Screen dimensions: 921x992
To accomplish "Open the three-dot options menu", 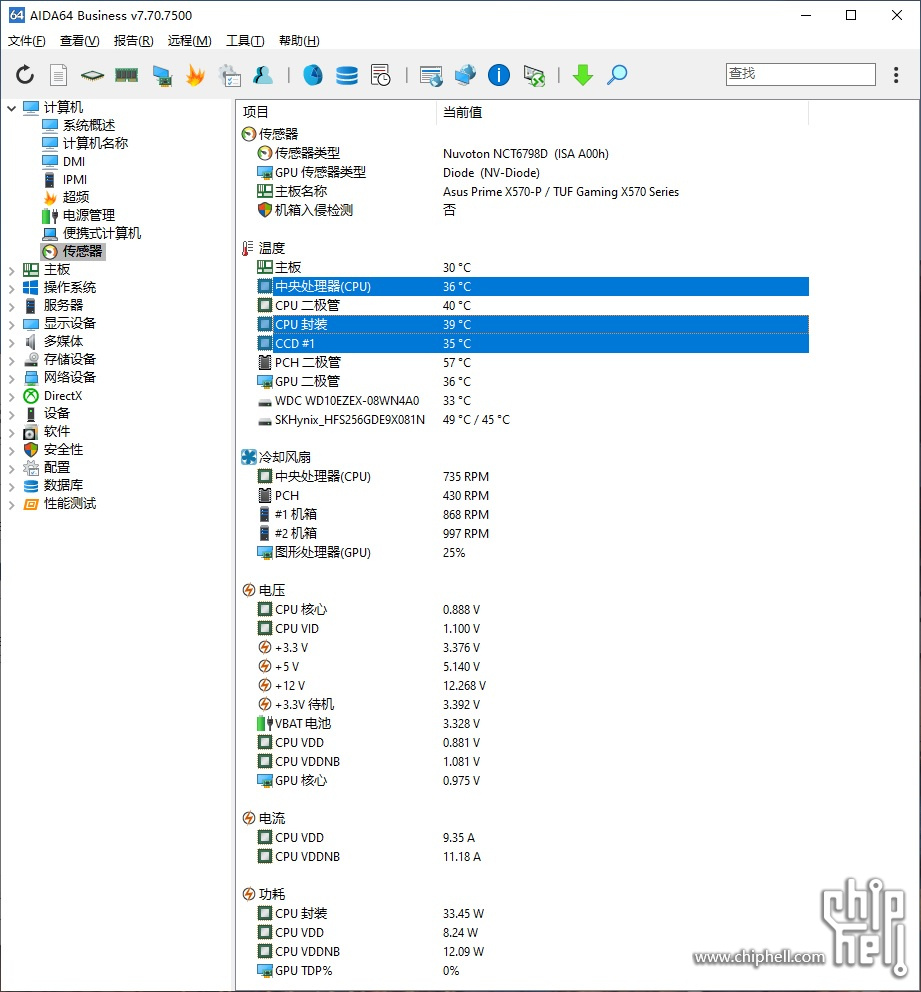I will 896,75.
